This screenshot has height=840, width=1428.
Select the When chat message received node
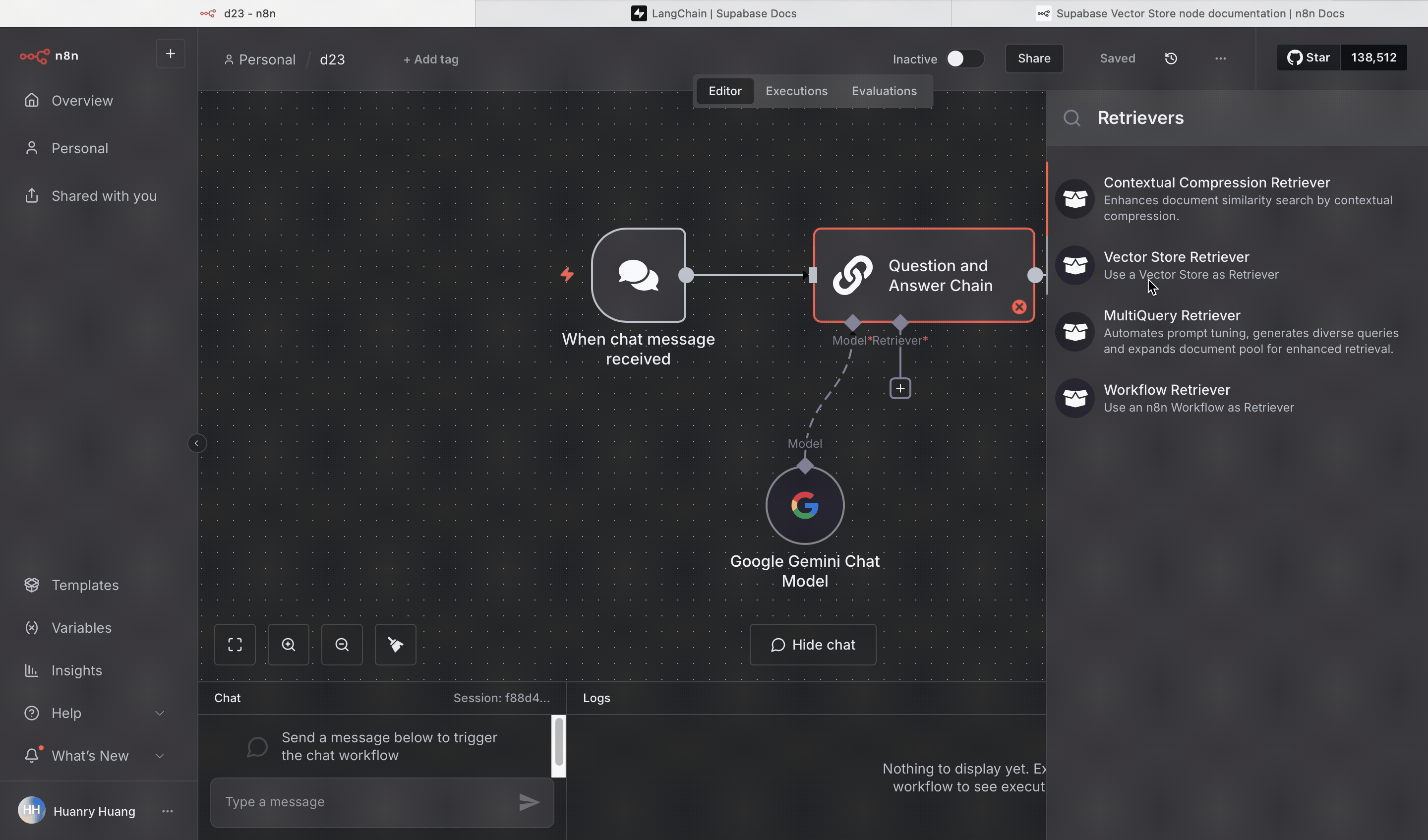(x=639, y=275)
